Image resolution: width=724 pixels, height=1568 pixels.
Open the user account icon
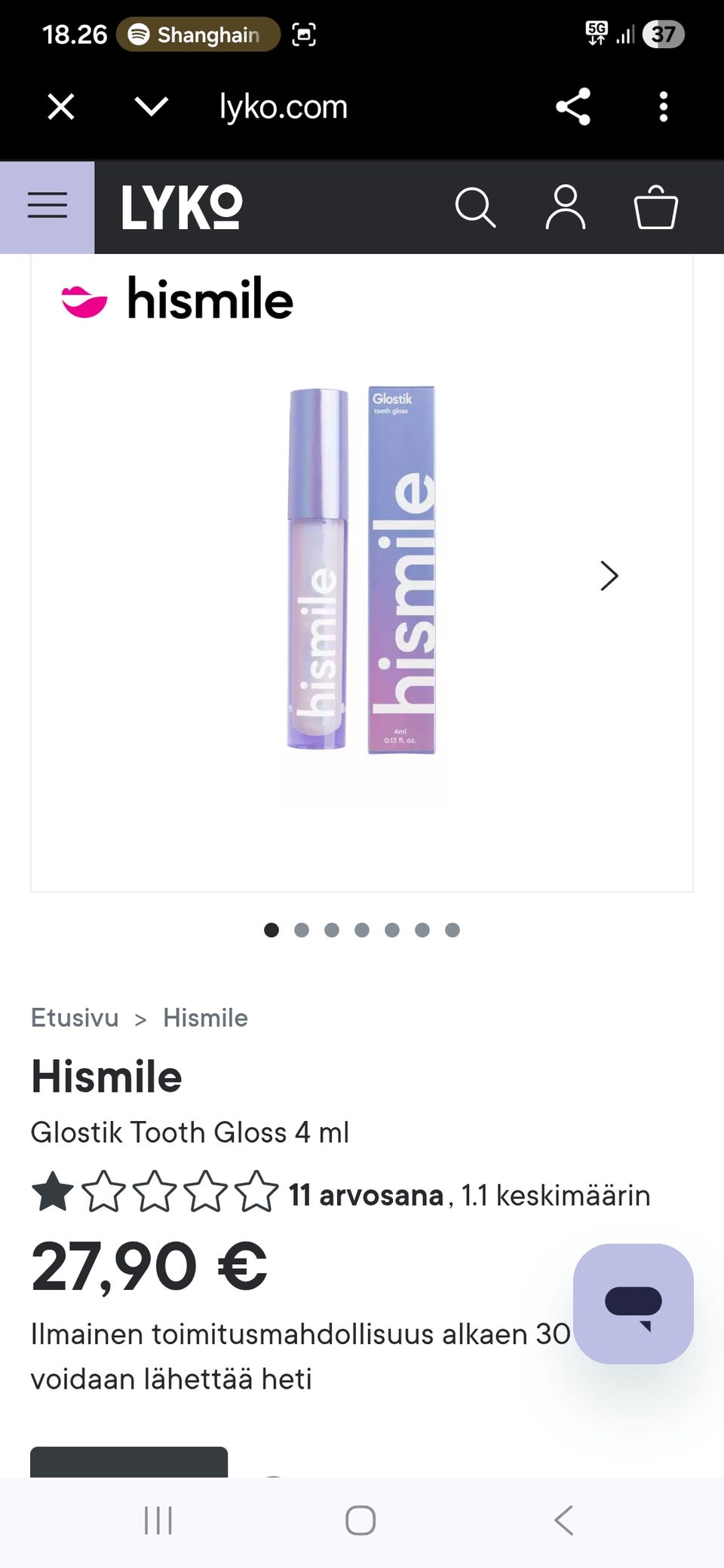[566, 207]
